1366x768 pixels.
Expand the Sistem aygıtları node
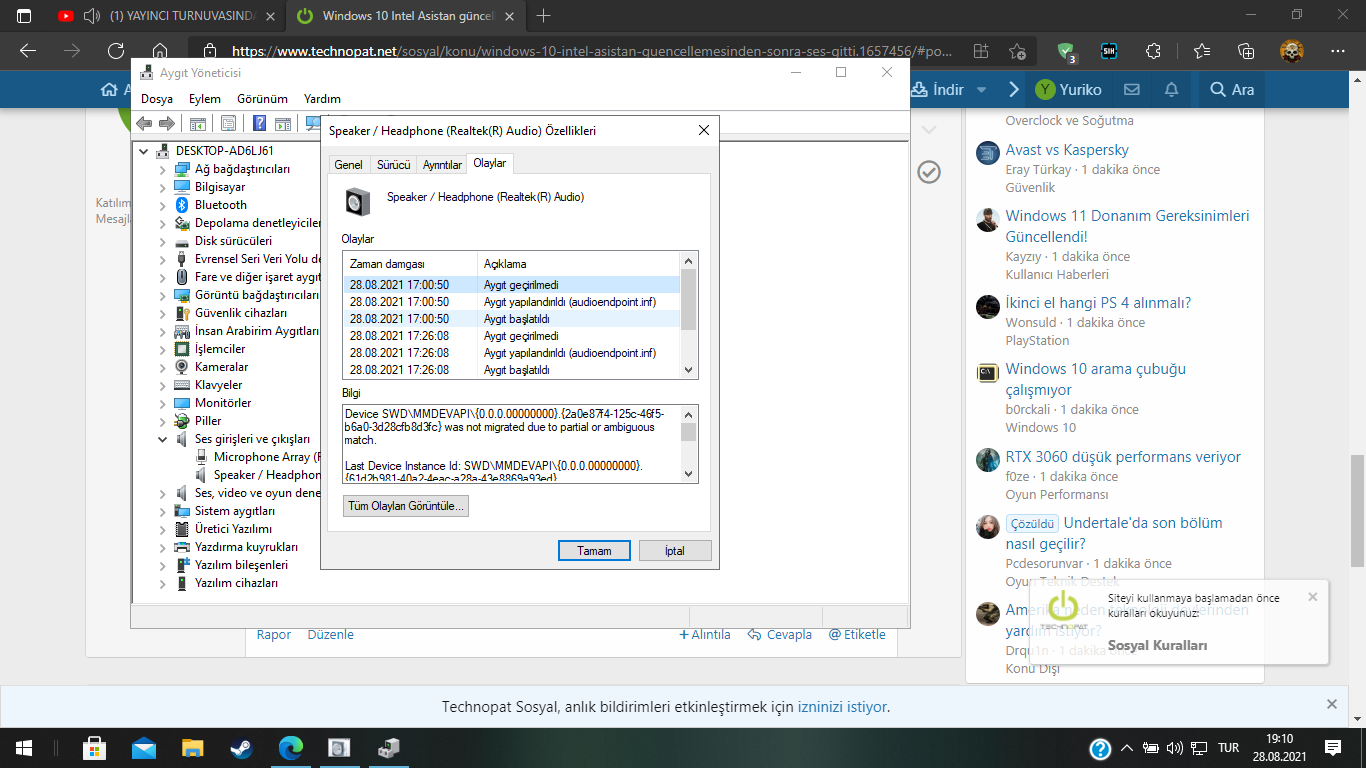coord(163,511)
